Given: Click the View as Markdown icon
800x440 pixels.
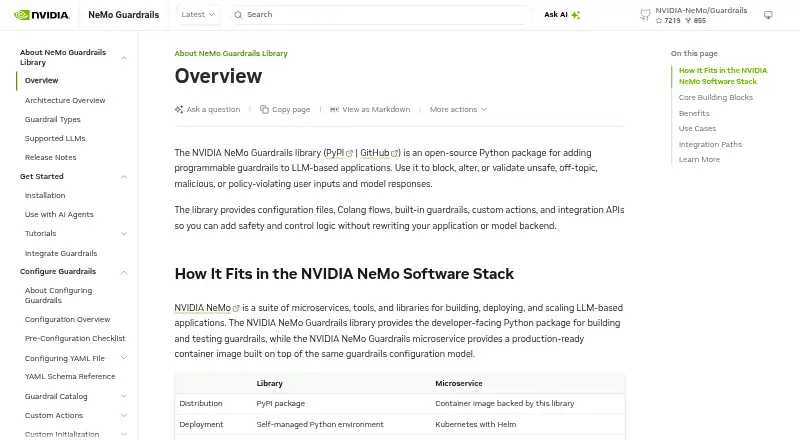Looking at the screenshot, I should [x=334, y=109].
